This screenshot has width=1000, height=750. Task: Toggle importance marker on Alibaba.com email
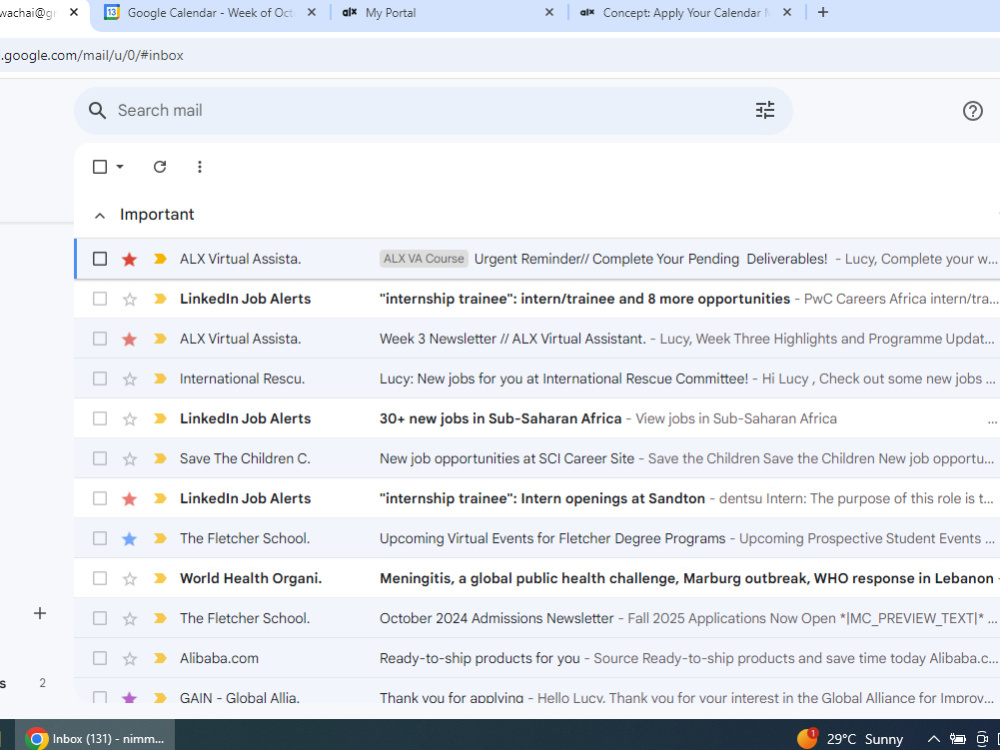click(x=160, y=658)
